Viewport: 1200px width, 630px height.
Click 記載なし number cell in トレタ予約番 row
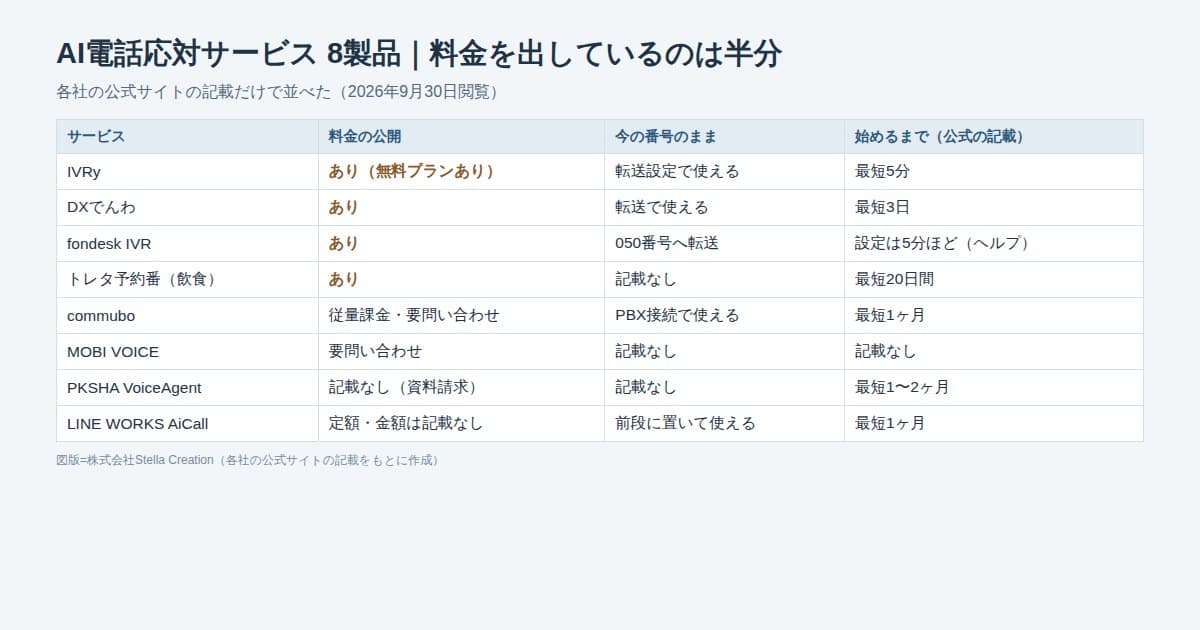point(724,279)
